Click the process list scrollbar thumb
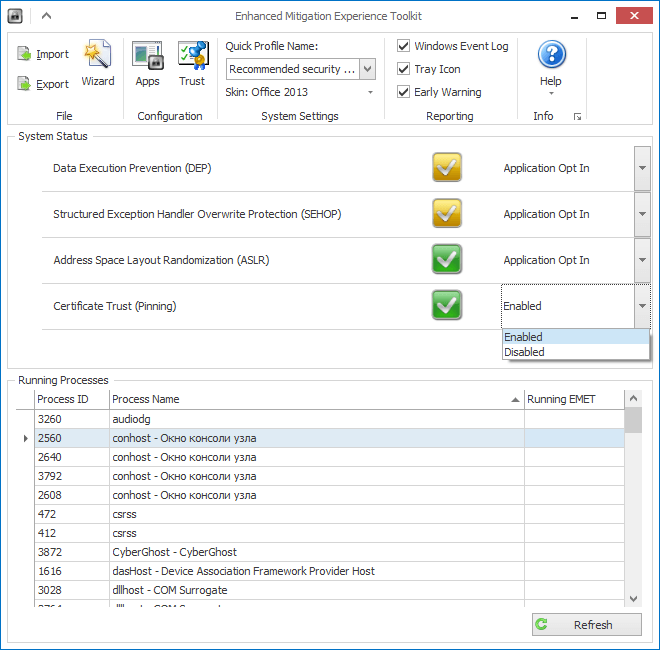This screenshot has height=650, width=660. click(633, 420)
